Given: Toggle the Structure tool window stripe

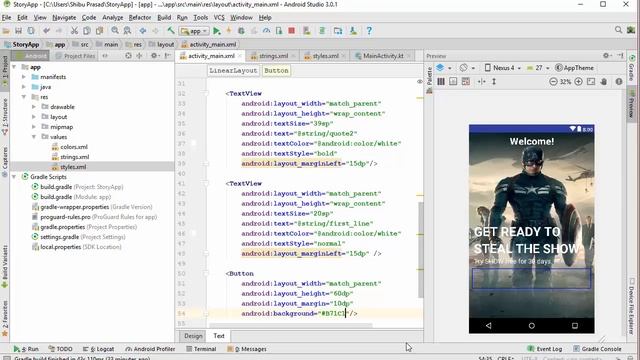Looking at the screenshot, I should 5,117.
